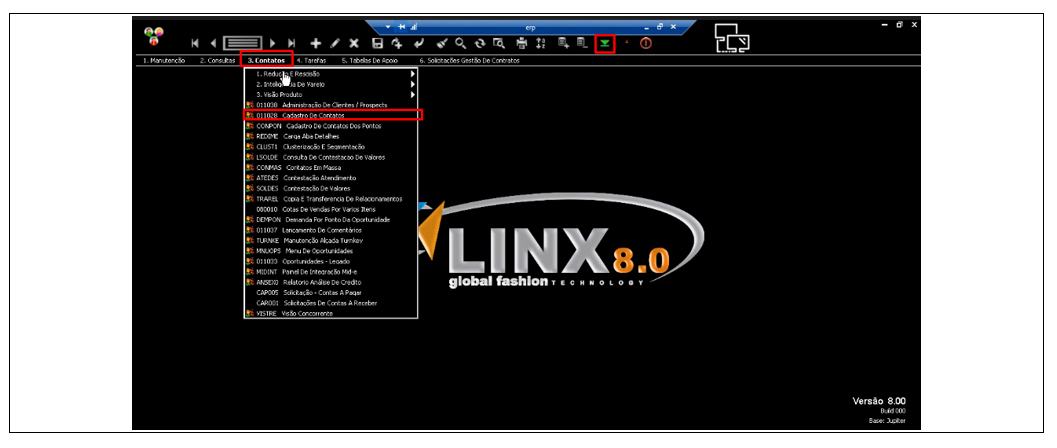Screen dimensions: 1057x448
Task: Click the A-Z sort icon
Action: pyautogui.click(x=541, y=43)
